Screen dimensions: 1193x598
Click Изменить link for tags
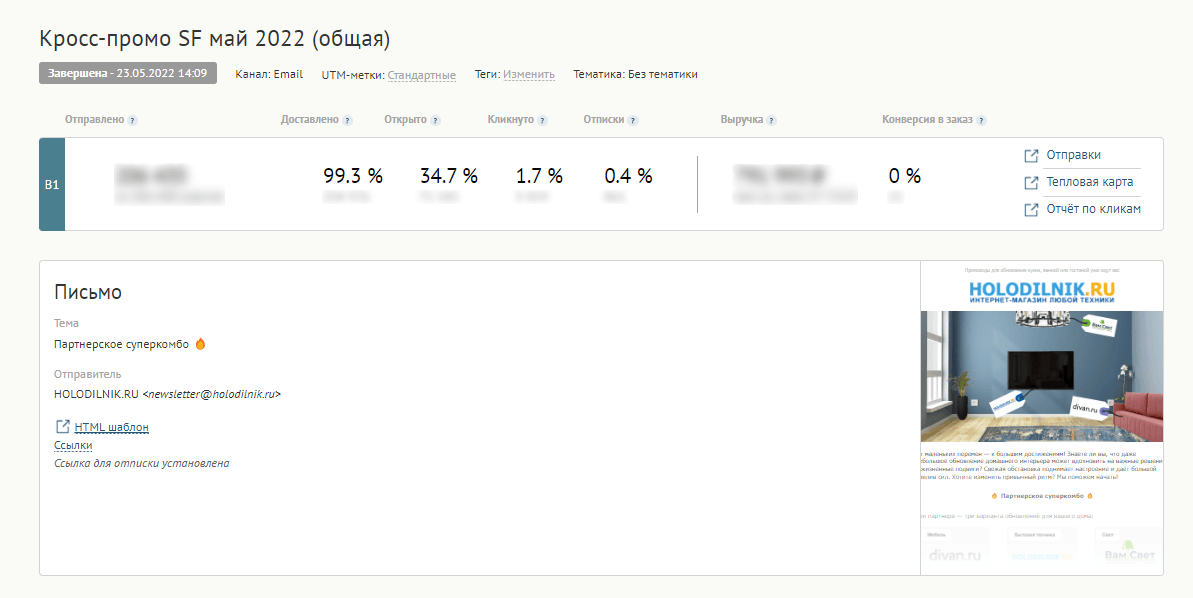point(529,75)
